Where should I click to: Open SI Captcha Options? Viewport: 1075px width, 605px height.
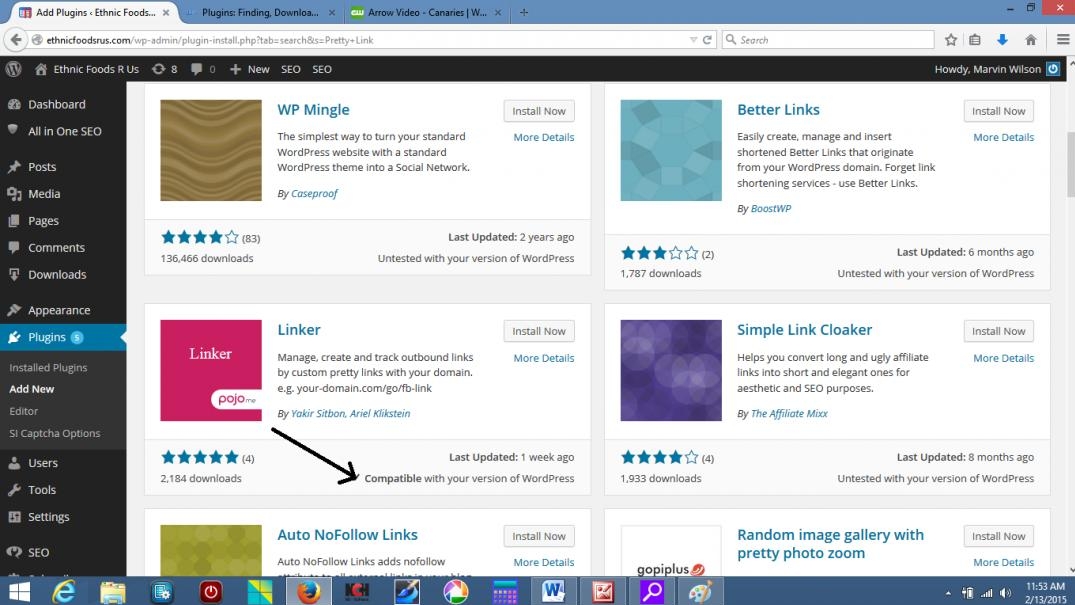click(55, 434)
